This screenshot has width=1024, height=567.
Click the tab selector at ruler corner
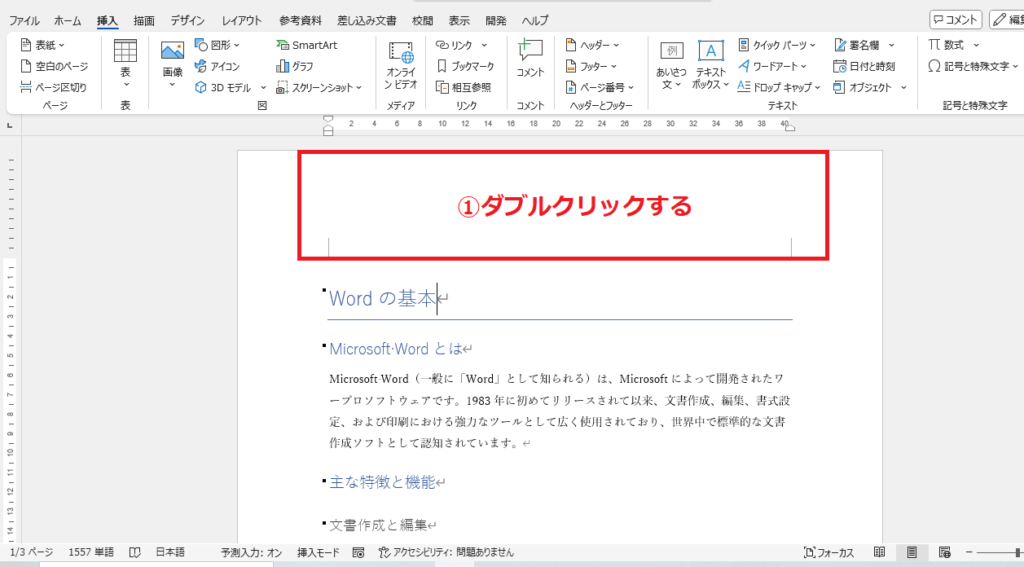10,125
